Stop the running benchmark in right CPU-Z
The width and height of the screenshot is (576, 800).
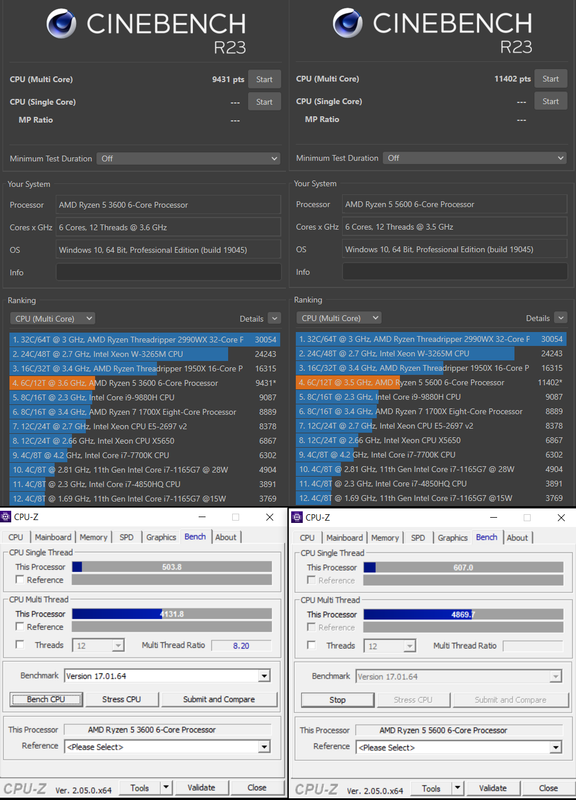coord(337,700)
